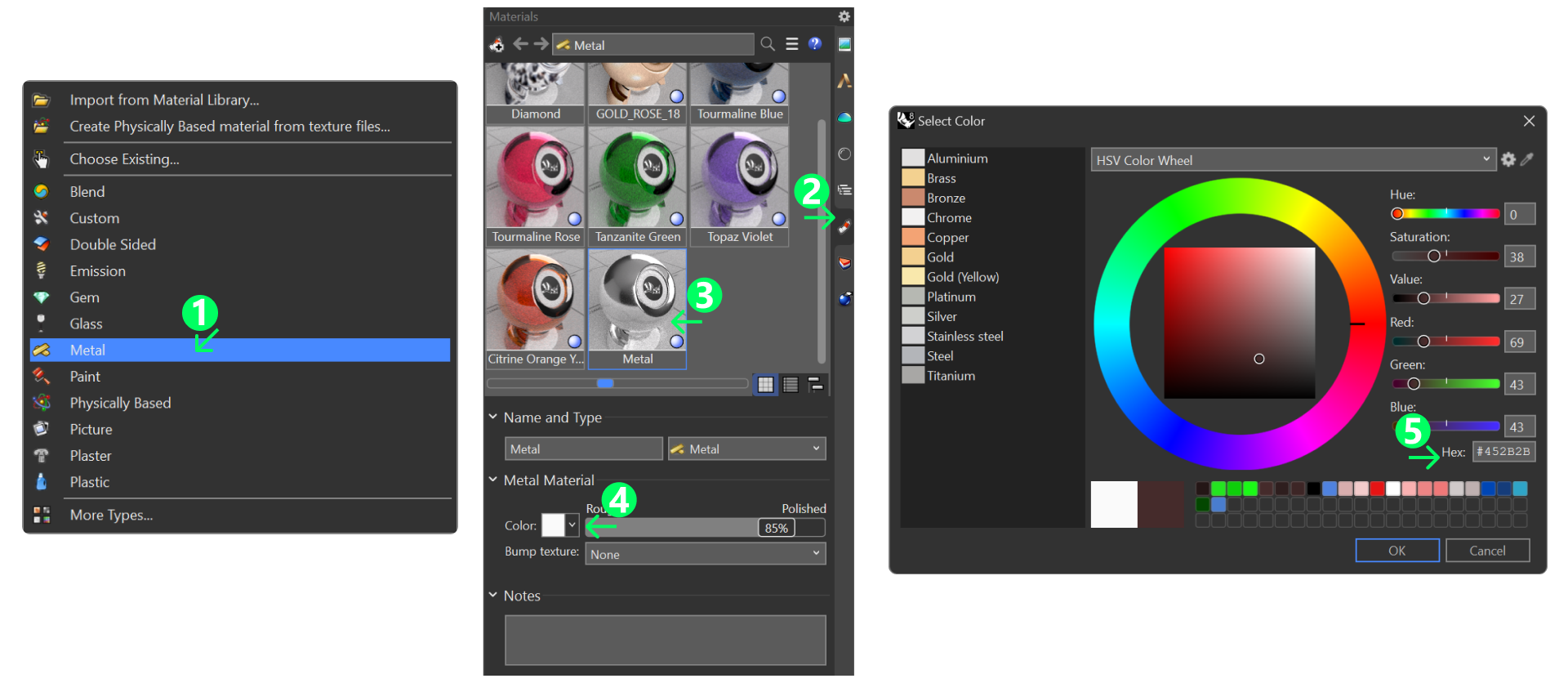Switch material list to list view
Screen dimensions: 1568x683
click(x=791, y=385)
